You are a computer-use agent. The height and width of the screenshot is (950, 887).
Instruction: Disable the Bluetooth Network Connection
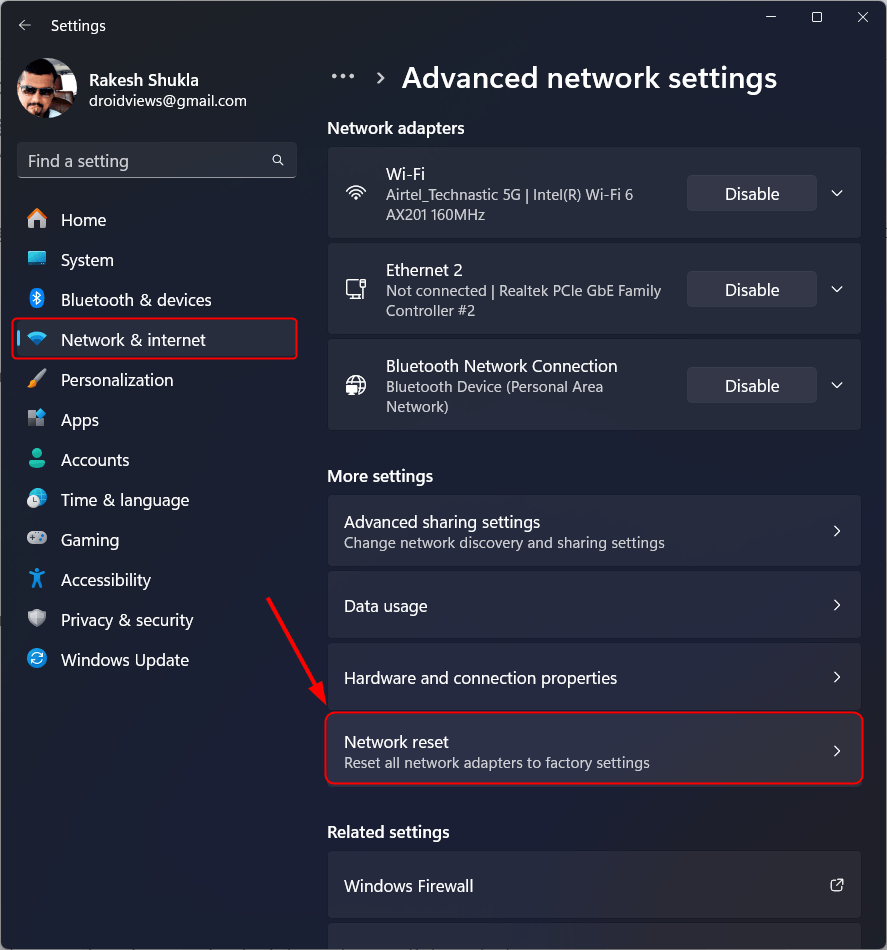point(751,386)
